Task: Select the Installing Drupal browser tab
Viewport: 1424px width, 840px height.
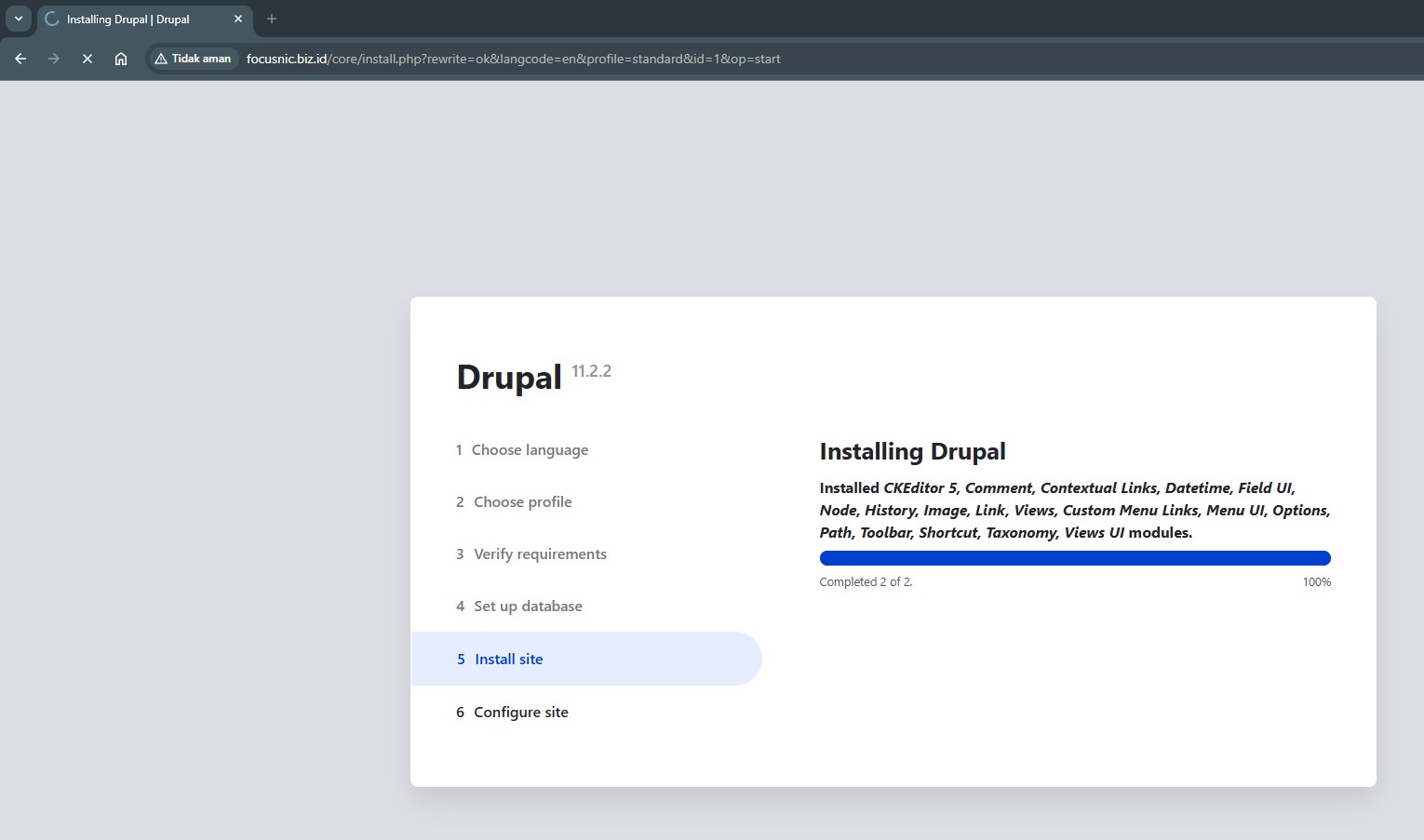Action: click(x=130, y=19)
